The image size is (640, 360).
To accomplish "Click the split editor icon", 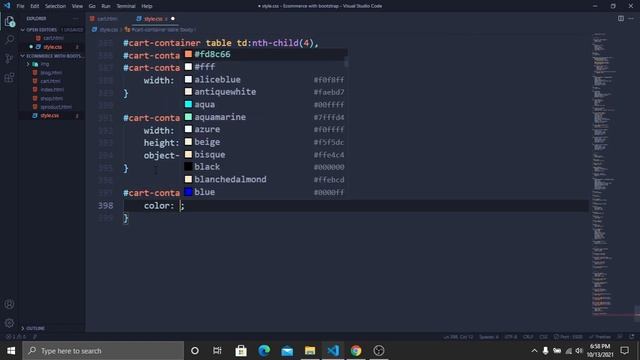I will [620, 18].
